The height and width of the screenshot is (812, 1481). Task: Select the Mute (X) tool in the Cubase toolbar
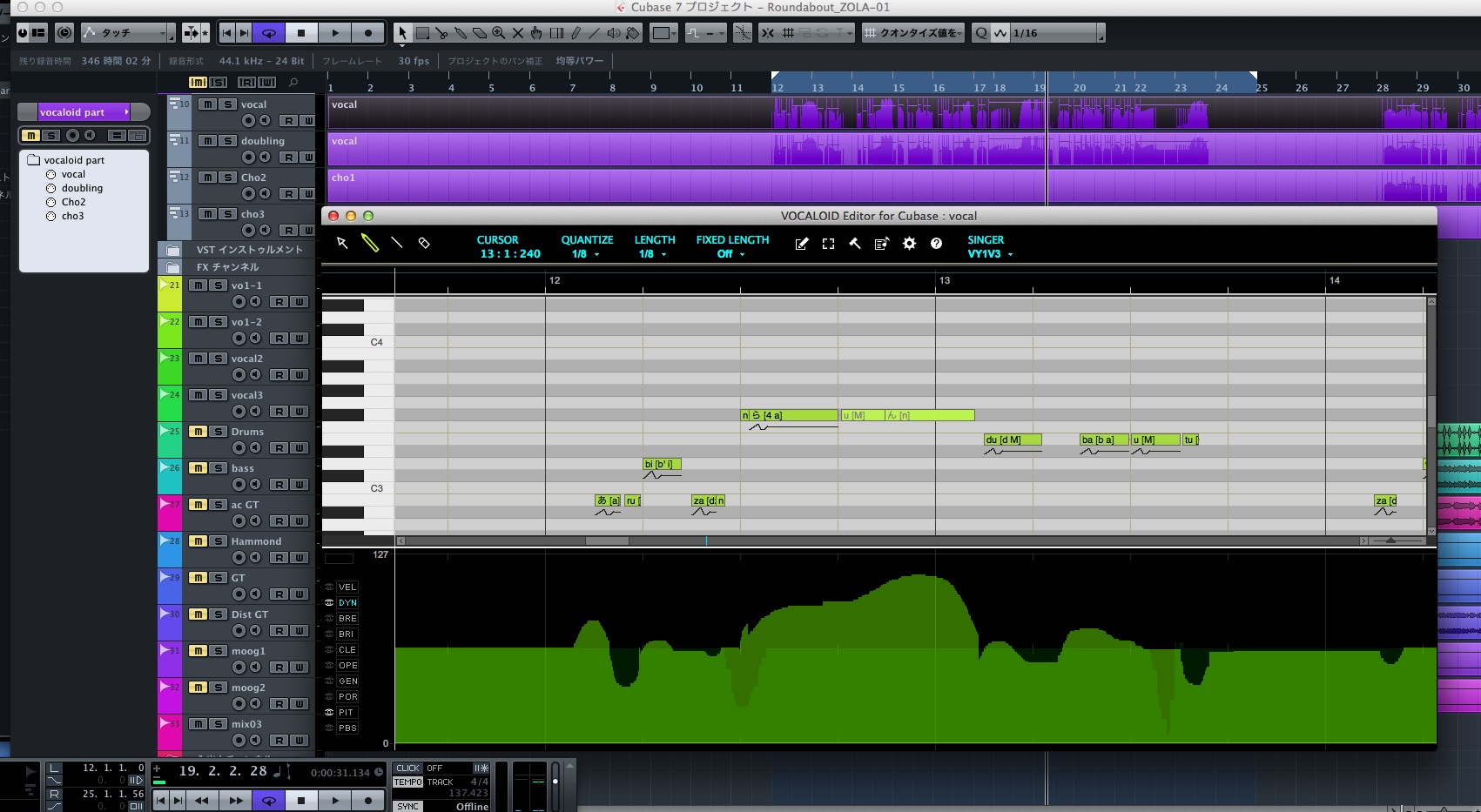pos(518,33)
